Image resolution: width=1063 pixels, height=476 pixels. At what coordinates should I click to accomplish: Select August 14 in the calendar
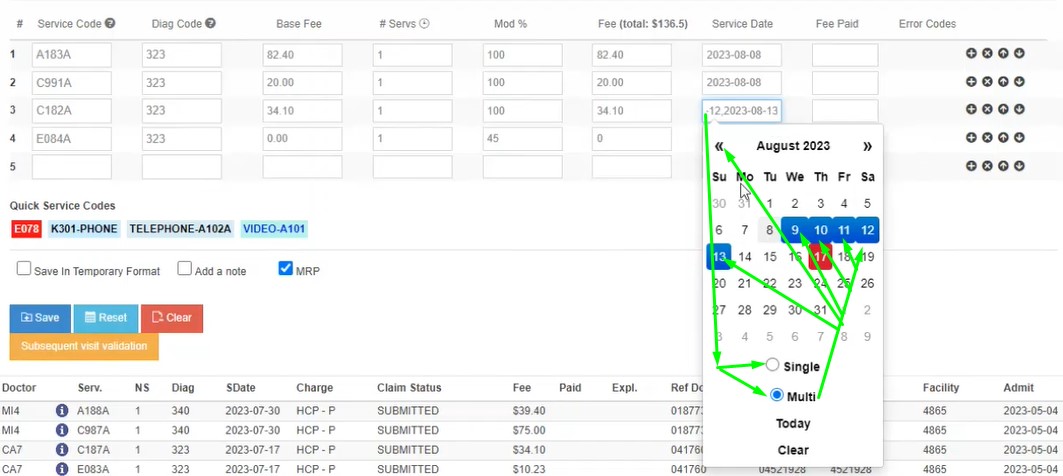point(744,257)
